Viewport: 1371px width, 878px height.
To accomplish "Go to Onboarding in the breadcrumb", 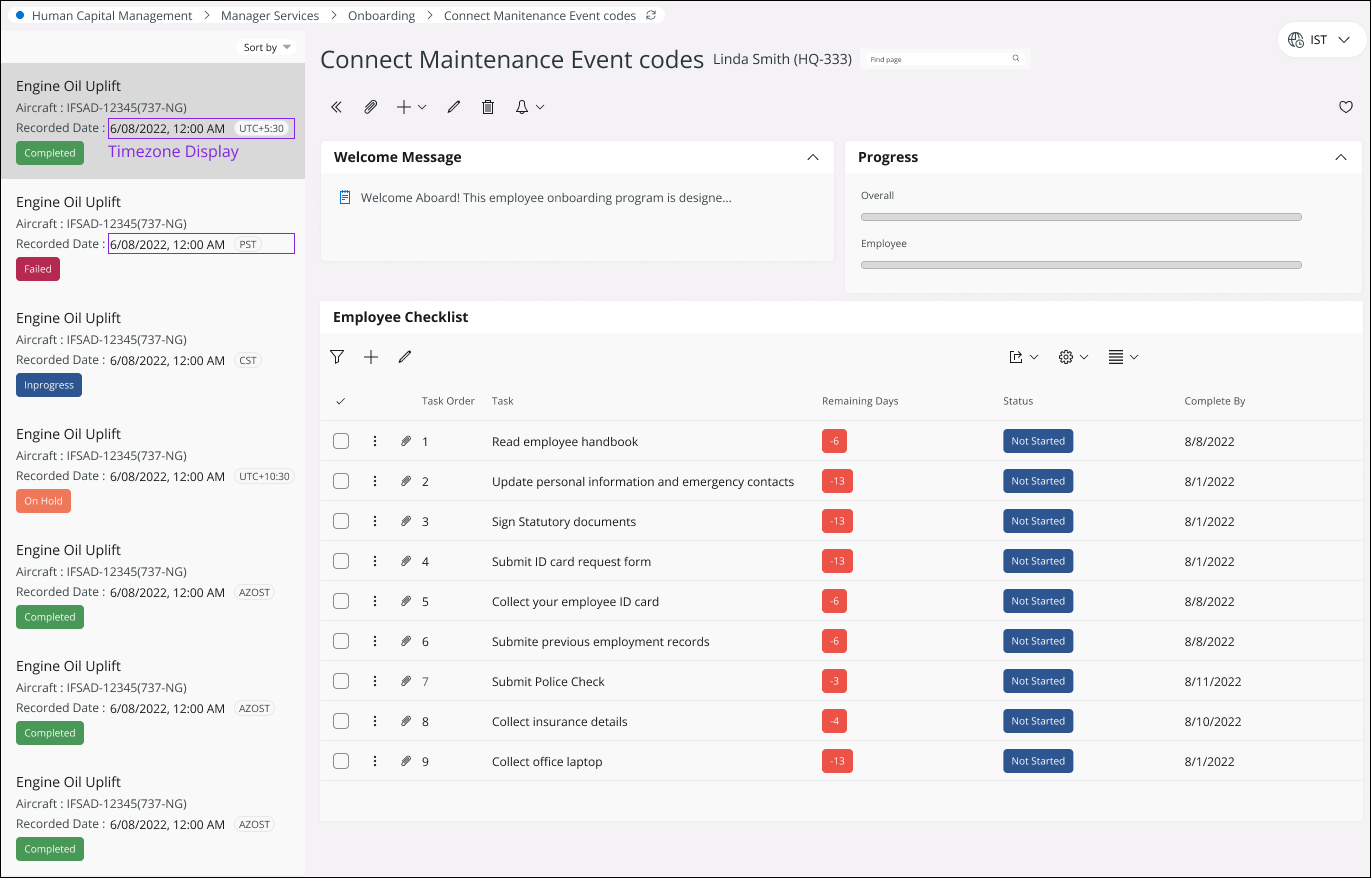I will [x=381, y=16].
